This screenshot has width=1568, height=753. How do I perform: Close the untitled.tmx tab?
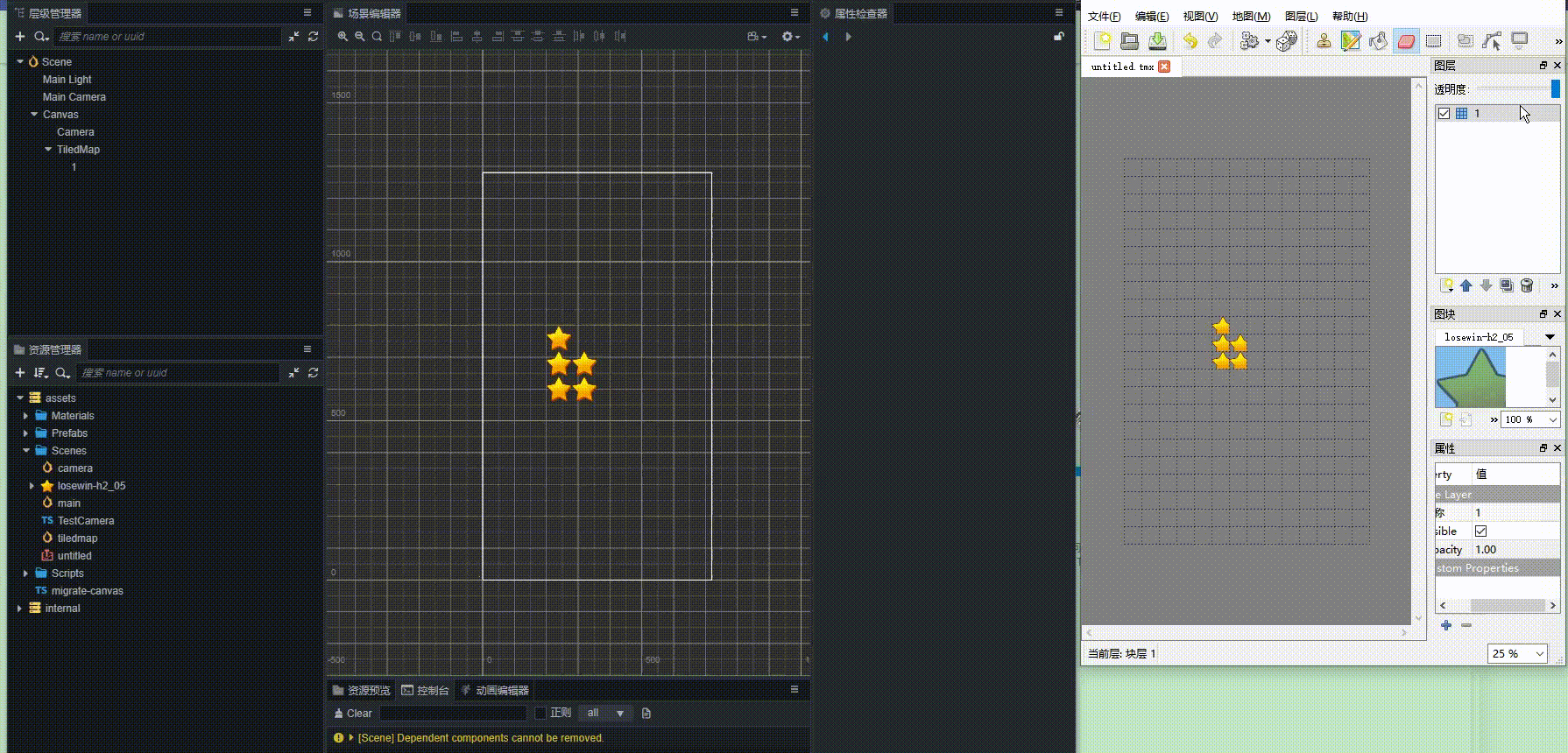coord(1164,67)
